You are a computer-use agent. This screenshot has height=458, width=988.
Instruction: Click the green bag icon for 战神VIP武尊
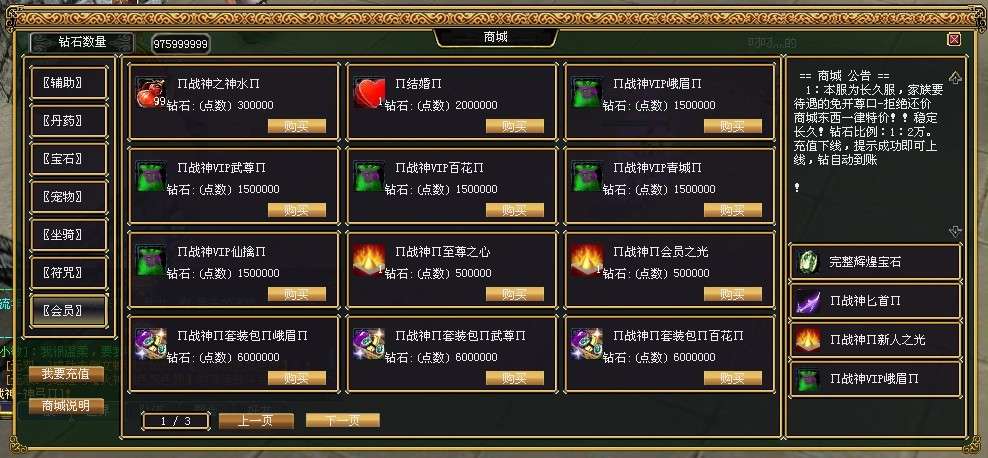click(151, 177)
